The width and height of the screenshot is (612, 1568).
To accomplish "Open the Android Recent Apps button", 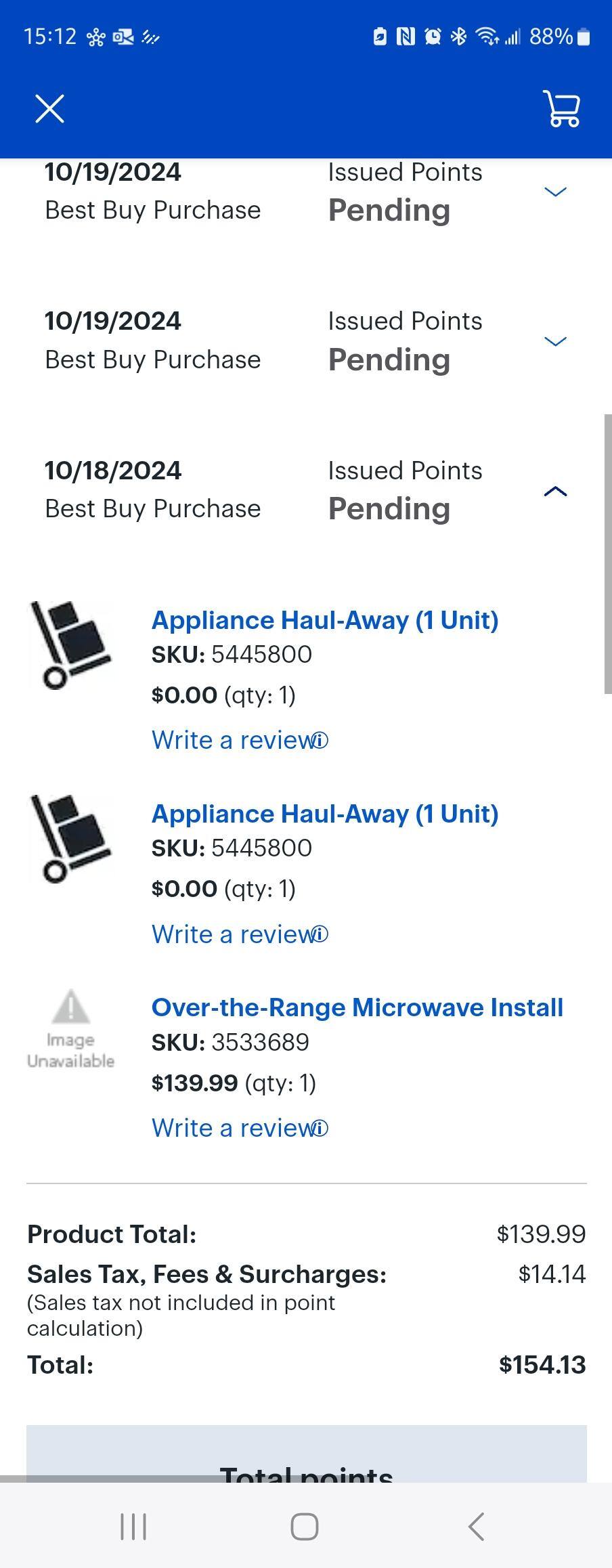I will pyautogui.click(x=133, y=1527).
